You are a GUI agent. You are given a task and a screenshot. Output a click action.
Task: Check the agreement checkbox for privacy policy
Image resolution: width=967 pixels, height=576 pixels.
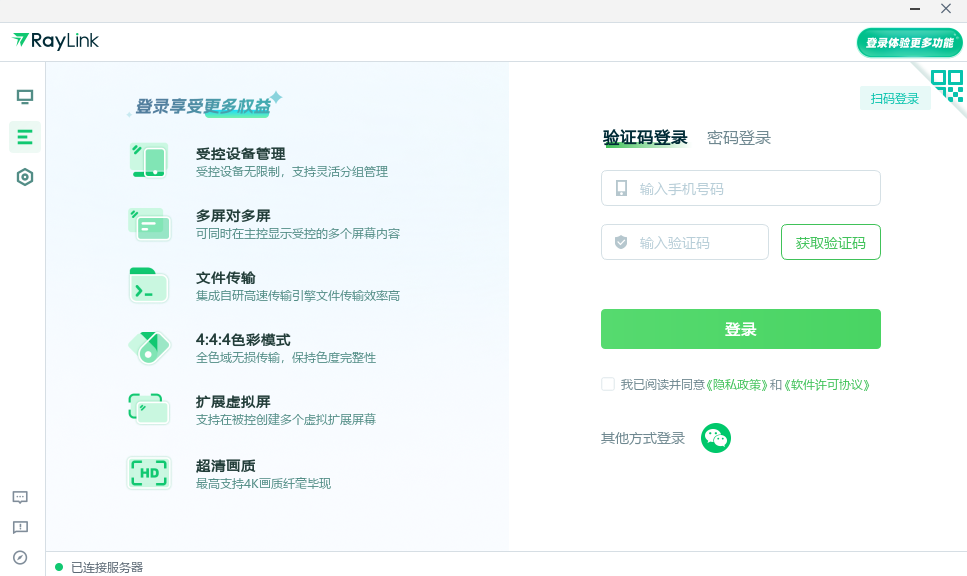coord(607,384)
